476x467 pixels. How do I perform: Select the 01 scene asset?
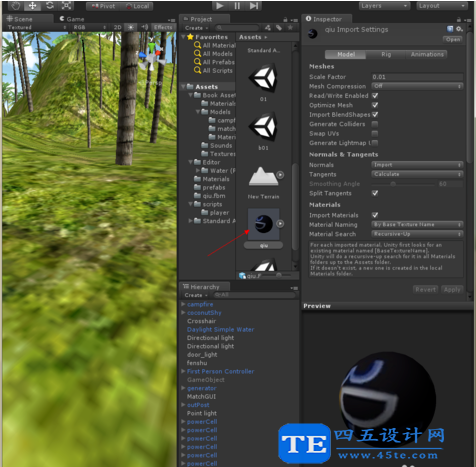click(x=263, y=81)
